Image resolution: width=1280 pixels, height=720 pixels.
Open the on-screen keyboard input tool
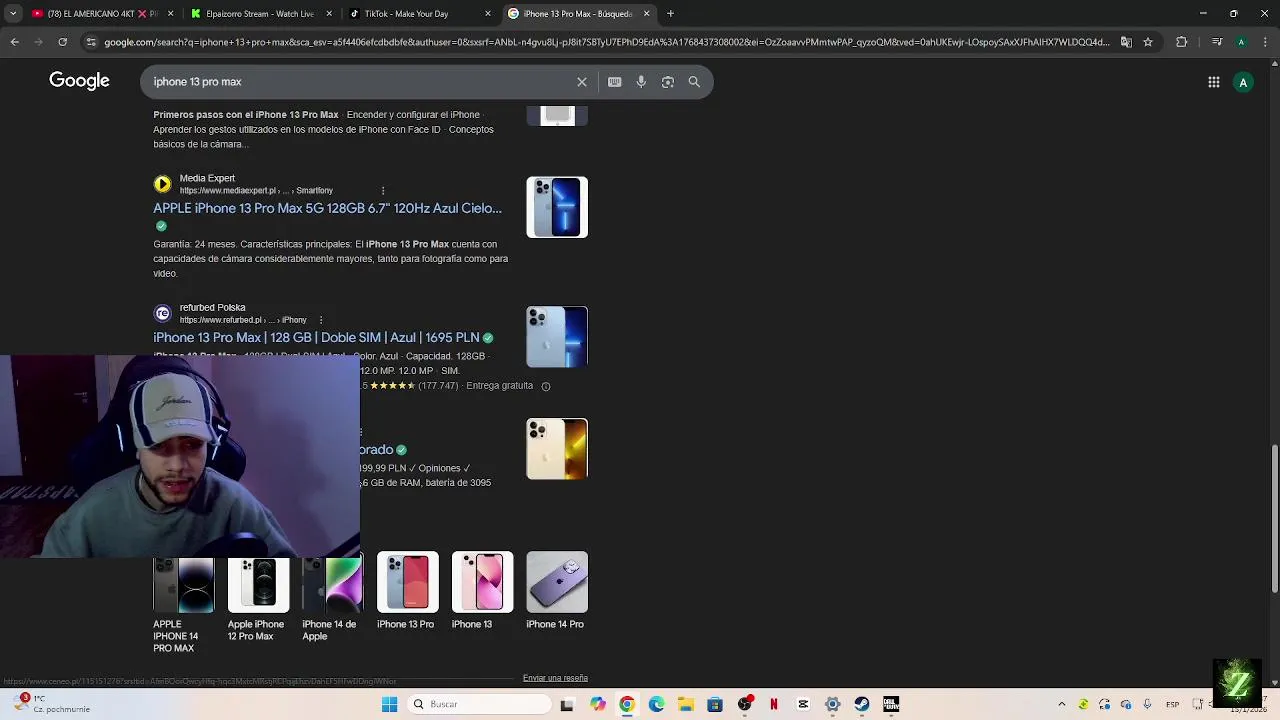pos(614,82)
